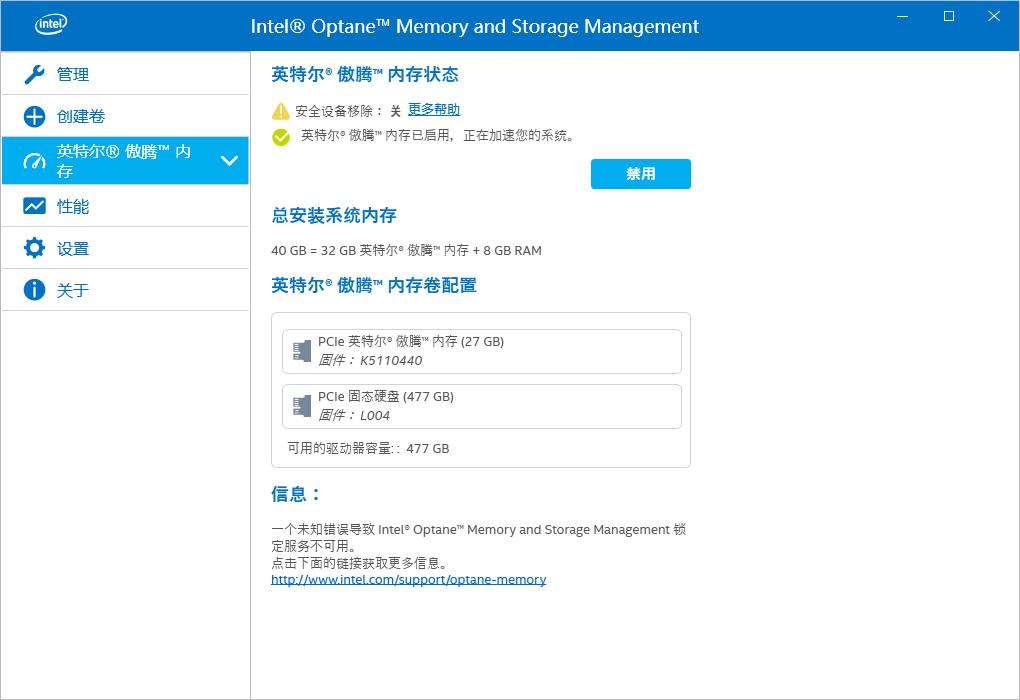
Task: Open the 关于 menu item
Action: tap(125, 289)
